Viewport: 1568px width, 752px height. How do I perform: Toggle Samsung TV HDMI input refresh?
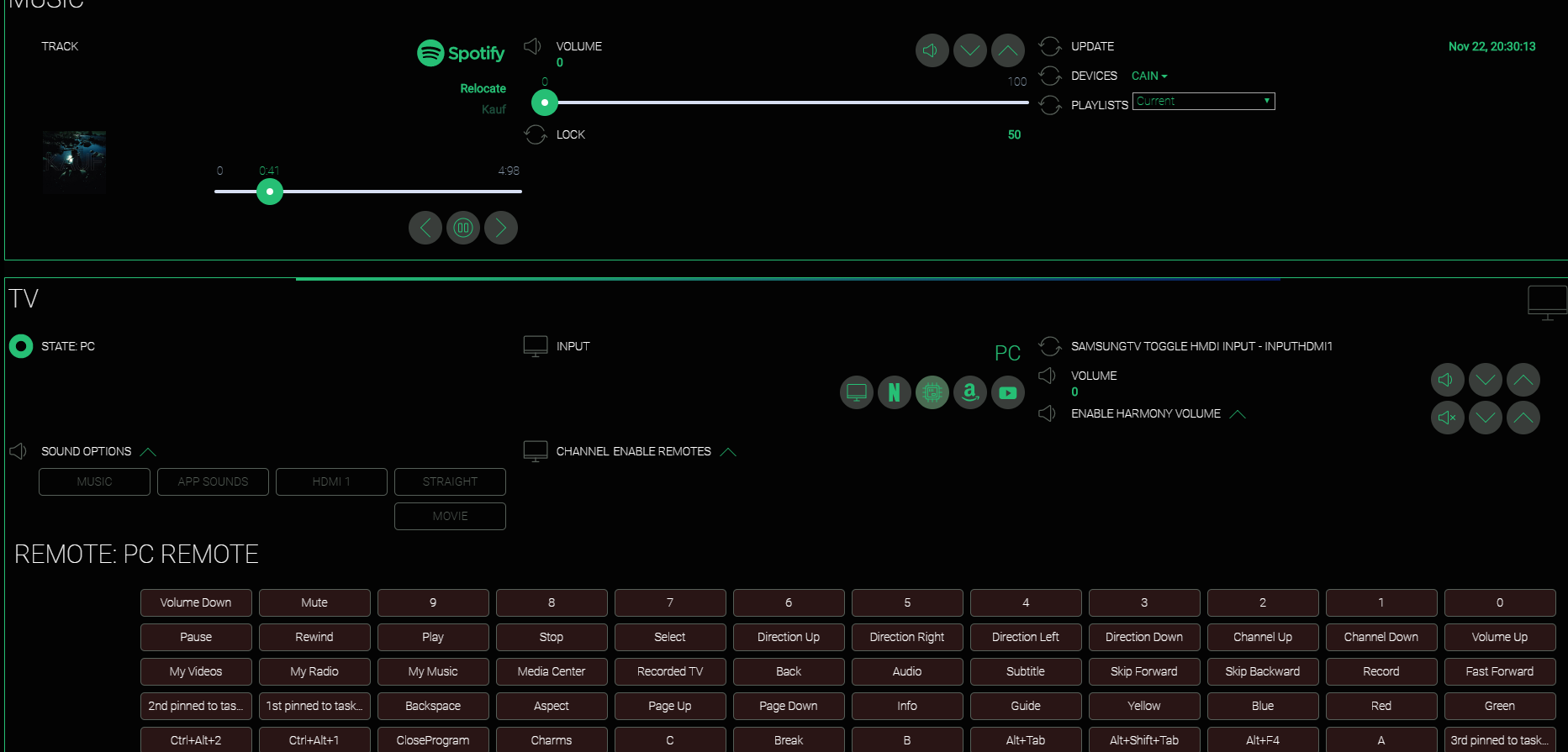1050,346
